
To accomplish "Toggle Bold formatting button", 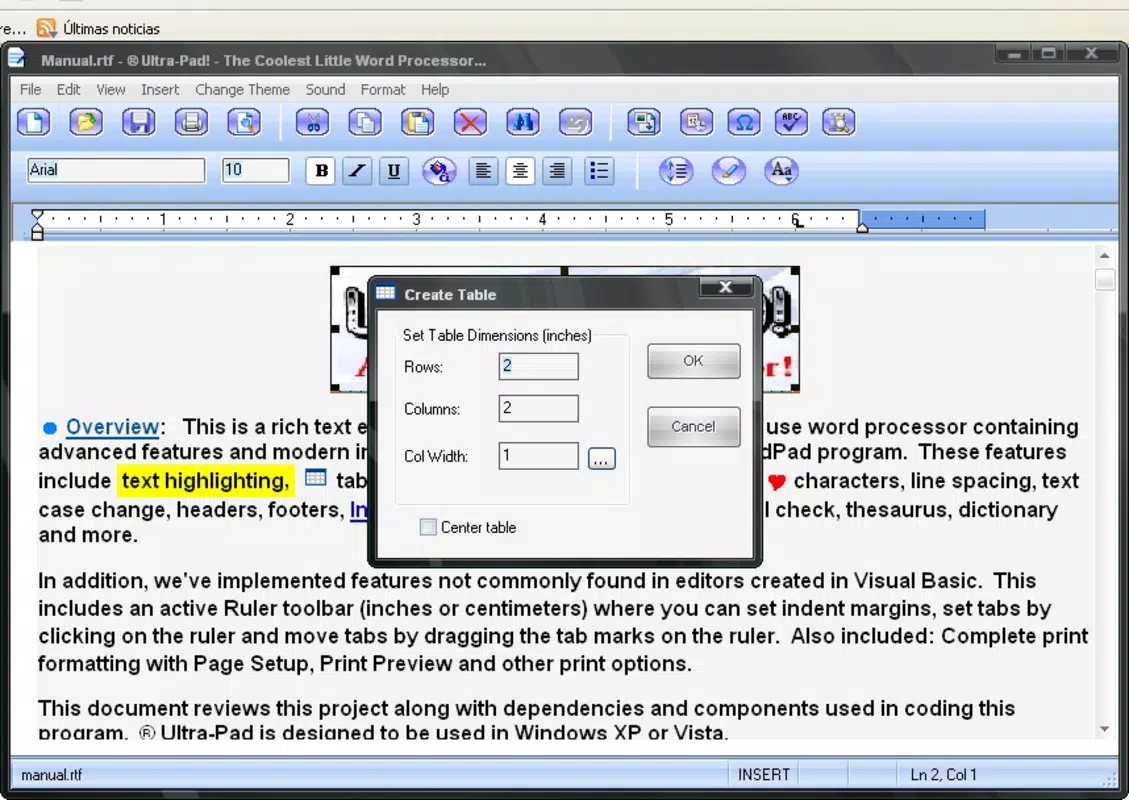I will click(320, 171).
